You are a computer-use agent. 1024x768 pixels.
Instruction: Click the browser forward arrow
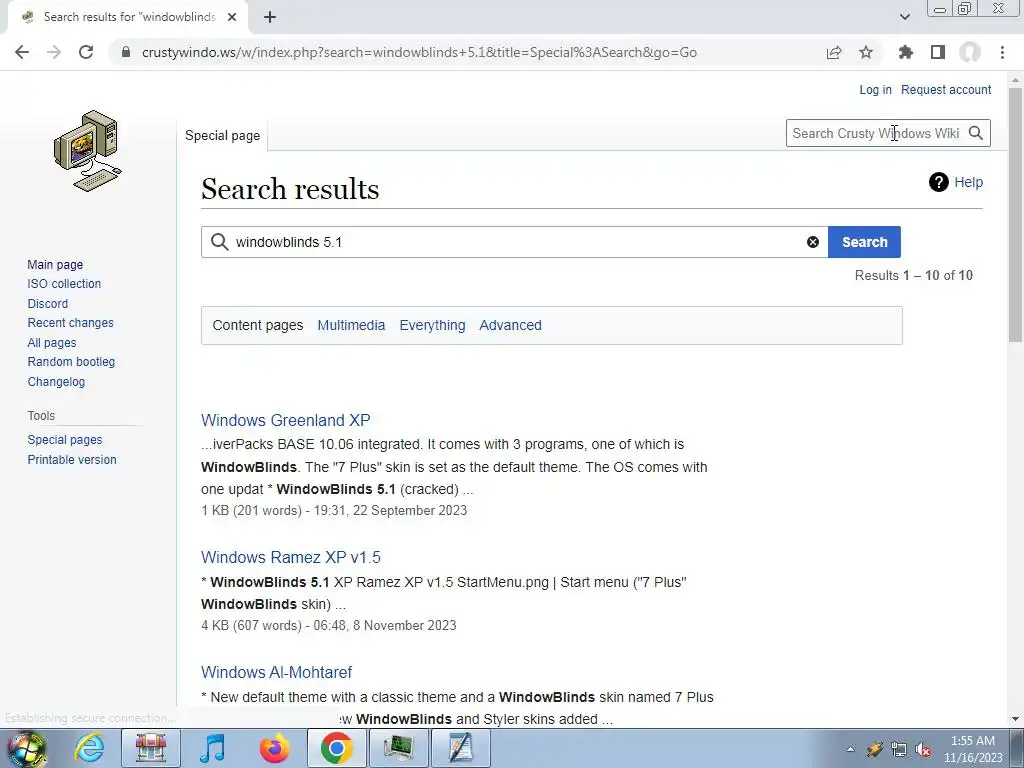tap(54, 52)
